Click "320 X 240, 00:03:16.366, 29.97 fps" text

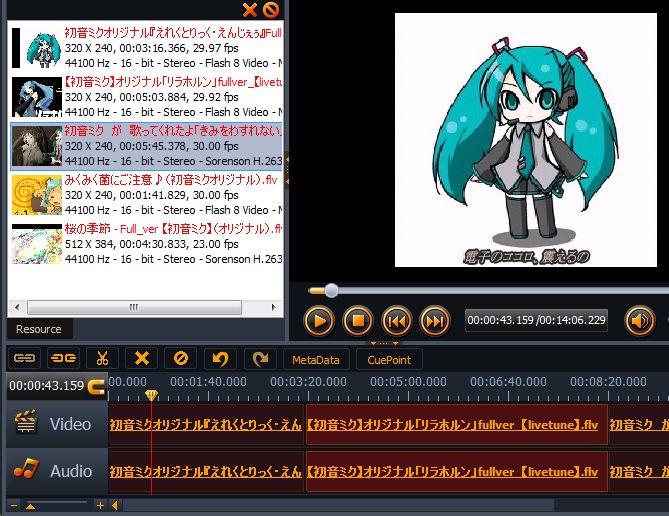tap(151, 48)
